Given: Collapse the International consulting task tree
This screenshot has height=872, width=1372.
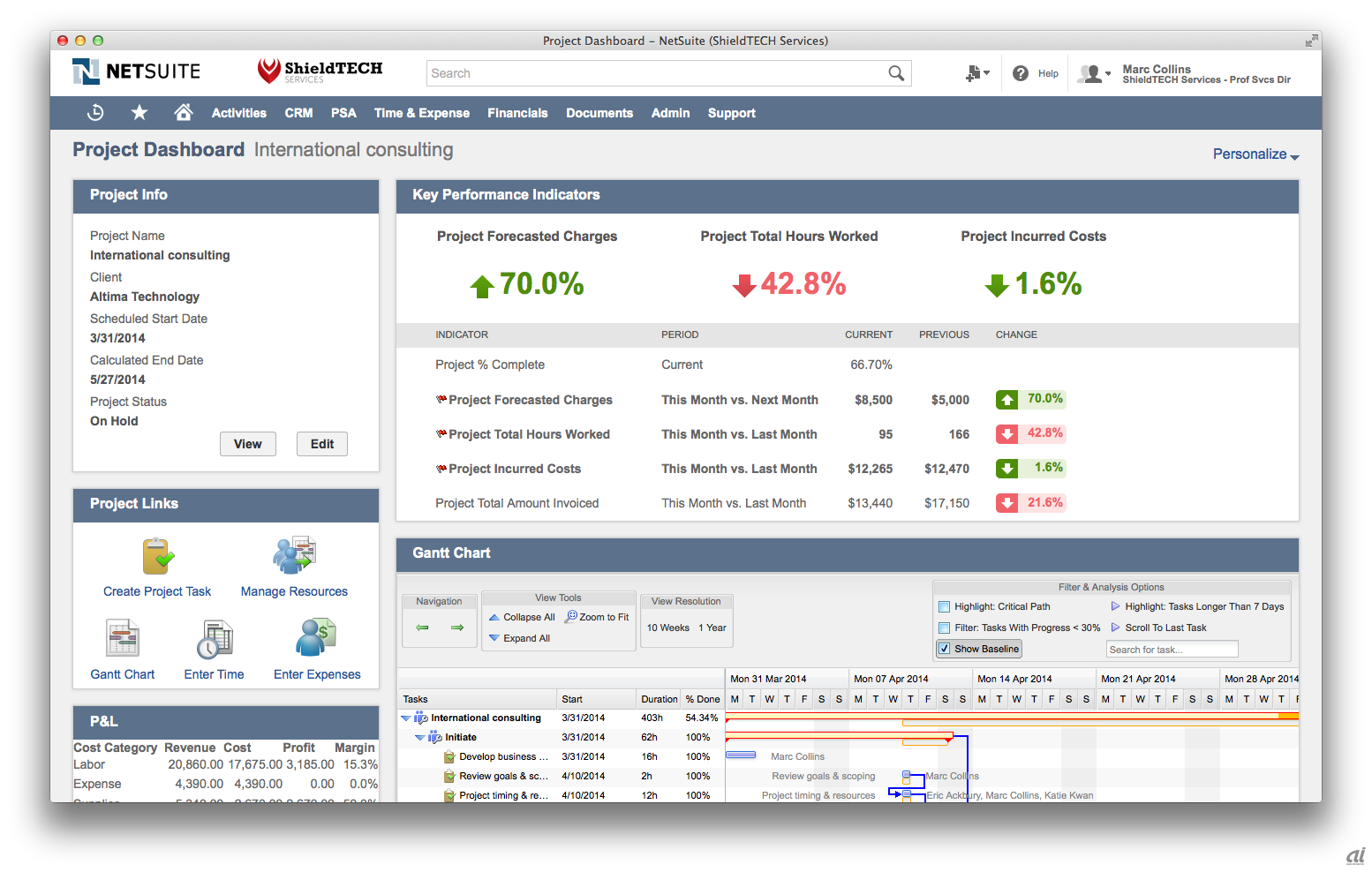Looking at the screenshot, I should pyautogui.click(x=406, y=718).
